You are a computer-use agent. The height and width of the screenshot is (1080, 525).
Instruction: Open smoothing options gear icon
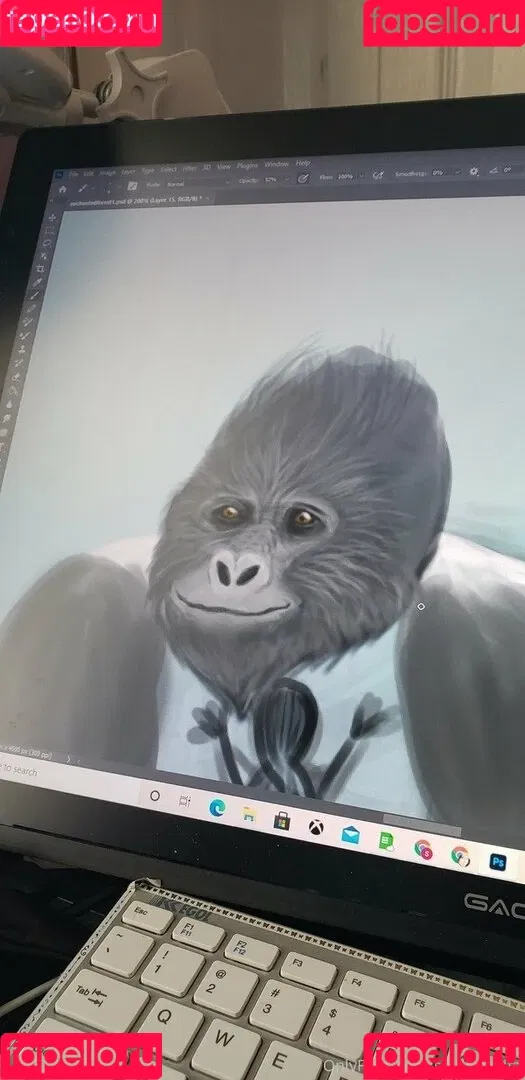(x=475, y=172)
